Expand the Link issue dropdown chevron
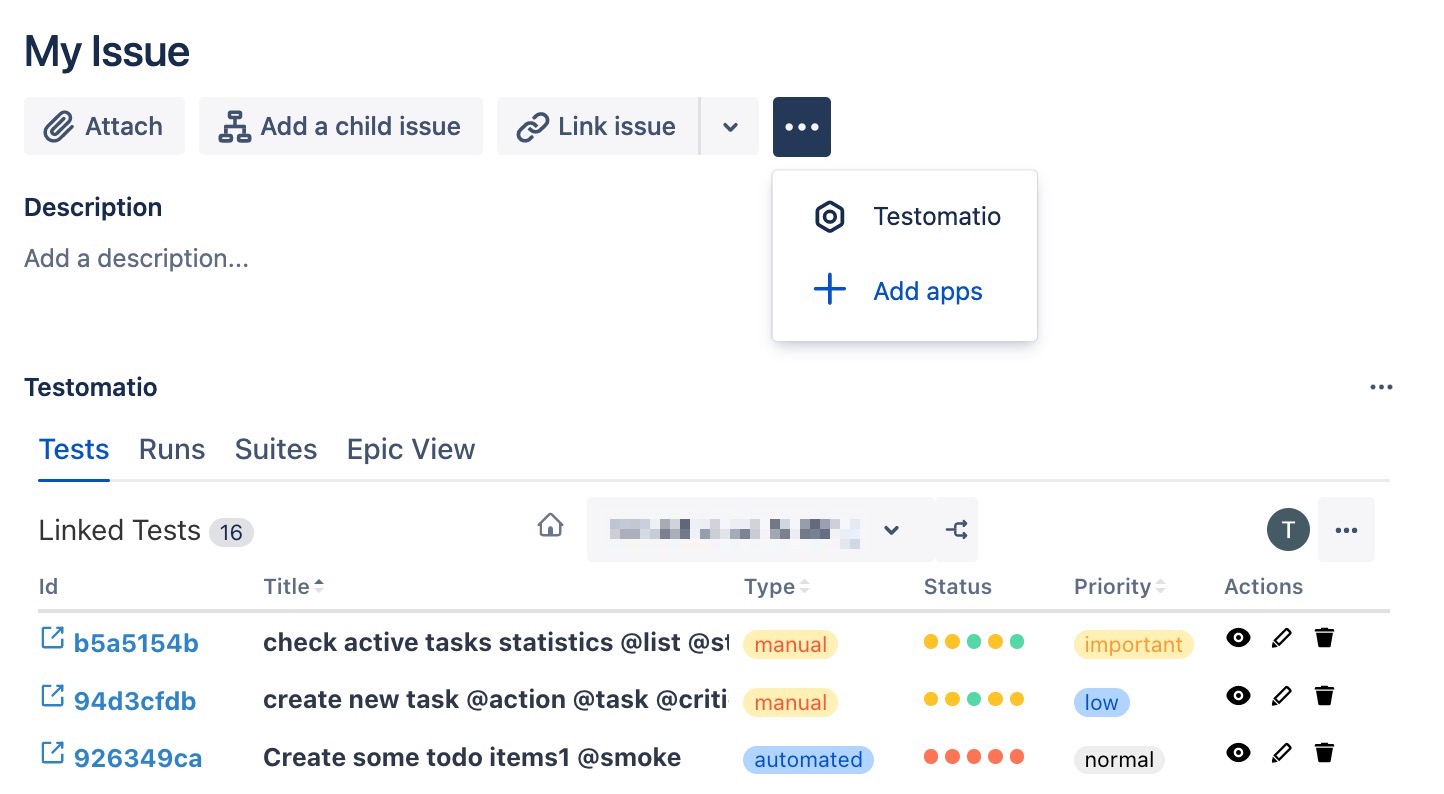This screenshot has width=1444, height=794. point(730,127)
